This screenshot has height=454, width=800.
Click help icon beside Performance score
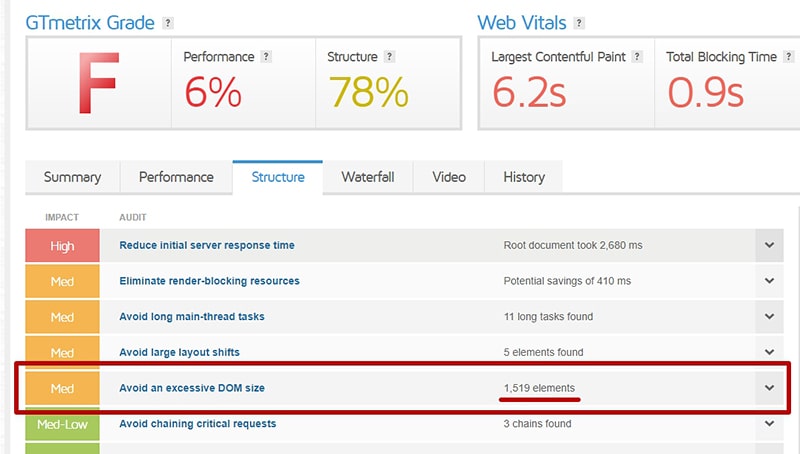(266, 57)
